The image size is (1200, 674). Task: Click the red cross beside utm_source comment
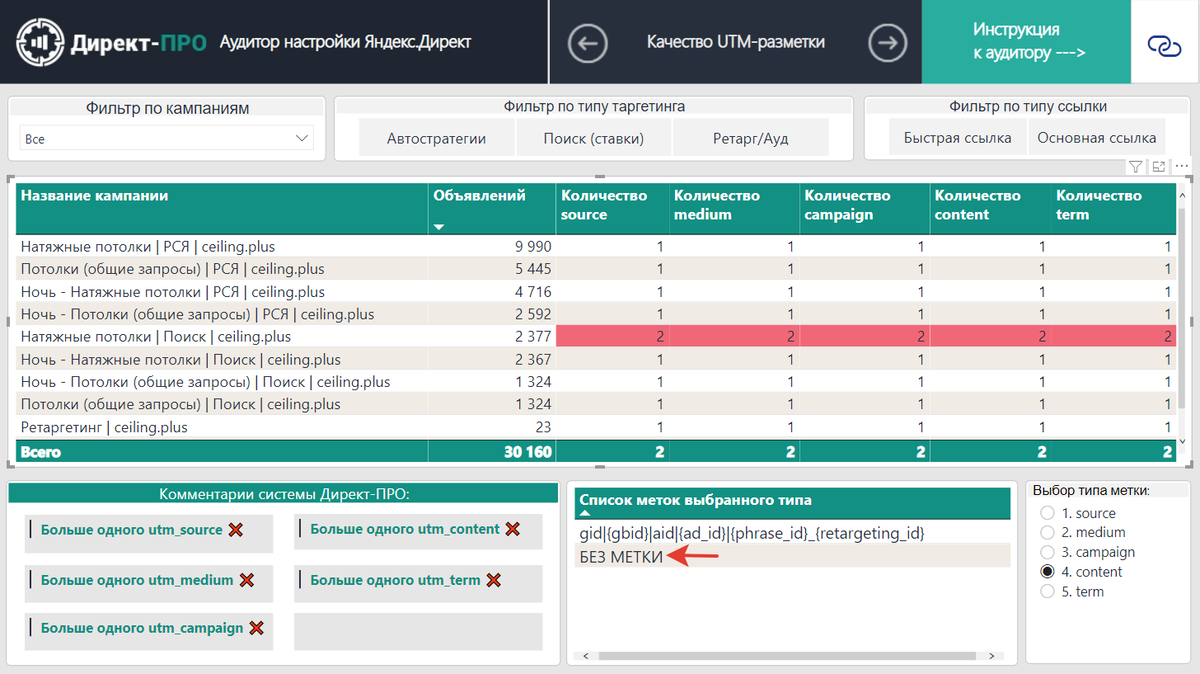[x=236, y=530]
